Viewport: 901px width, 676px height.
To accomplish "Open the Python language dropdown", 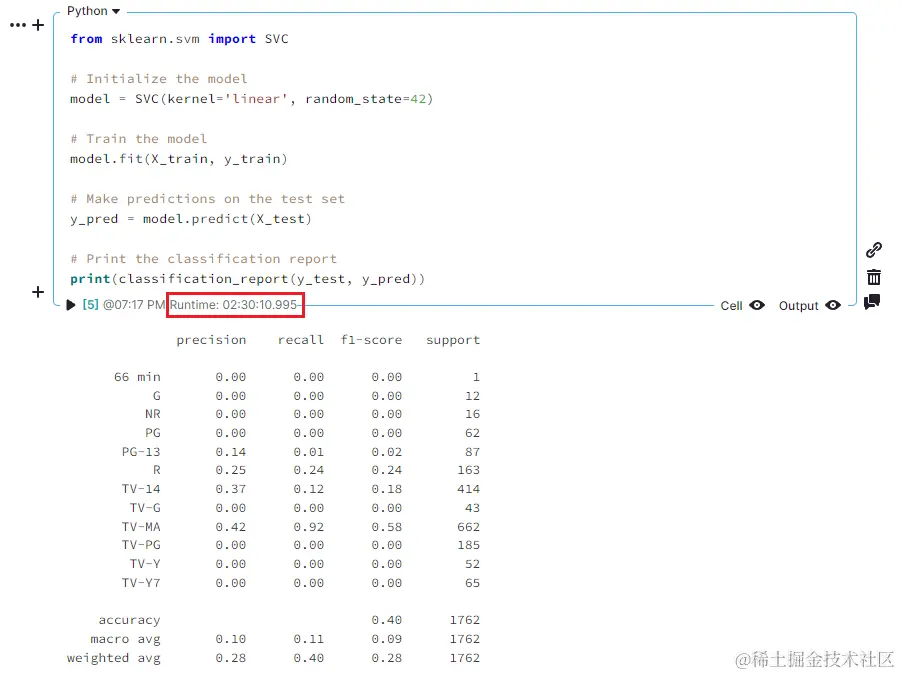I will tap(93, 11).
